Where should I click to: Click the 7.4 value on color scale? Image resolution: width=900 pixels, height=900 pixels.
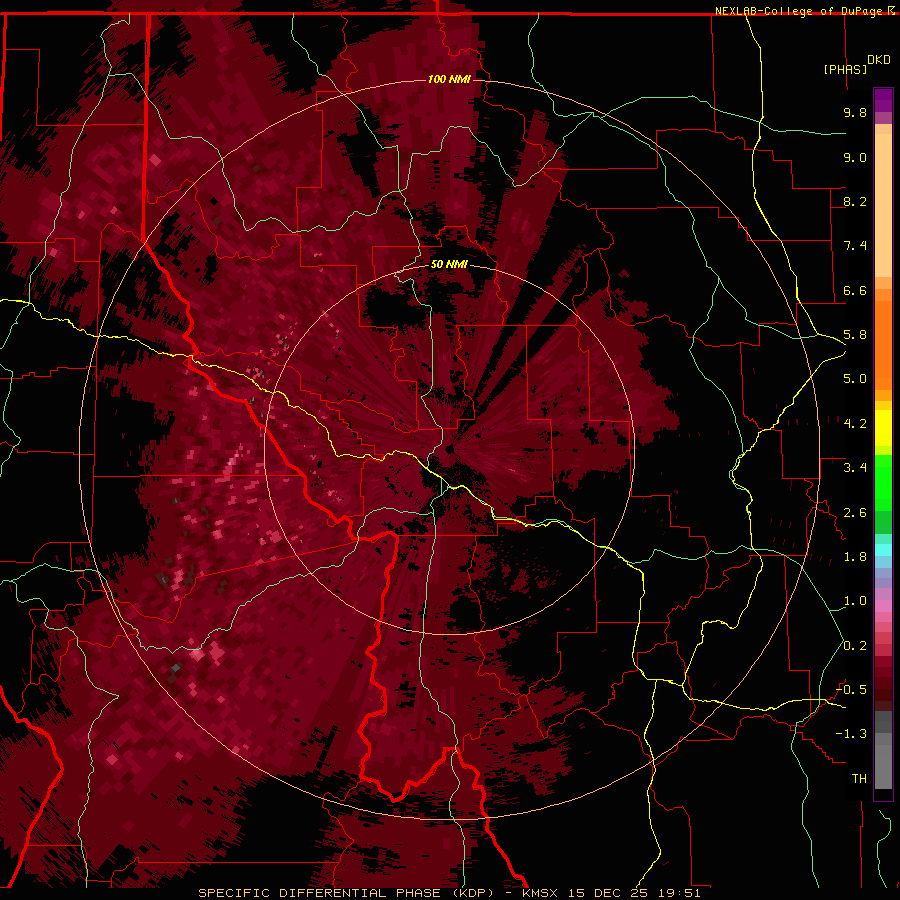(x=855, y=246)
